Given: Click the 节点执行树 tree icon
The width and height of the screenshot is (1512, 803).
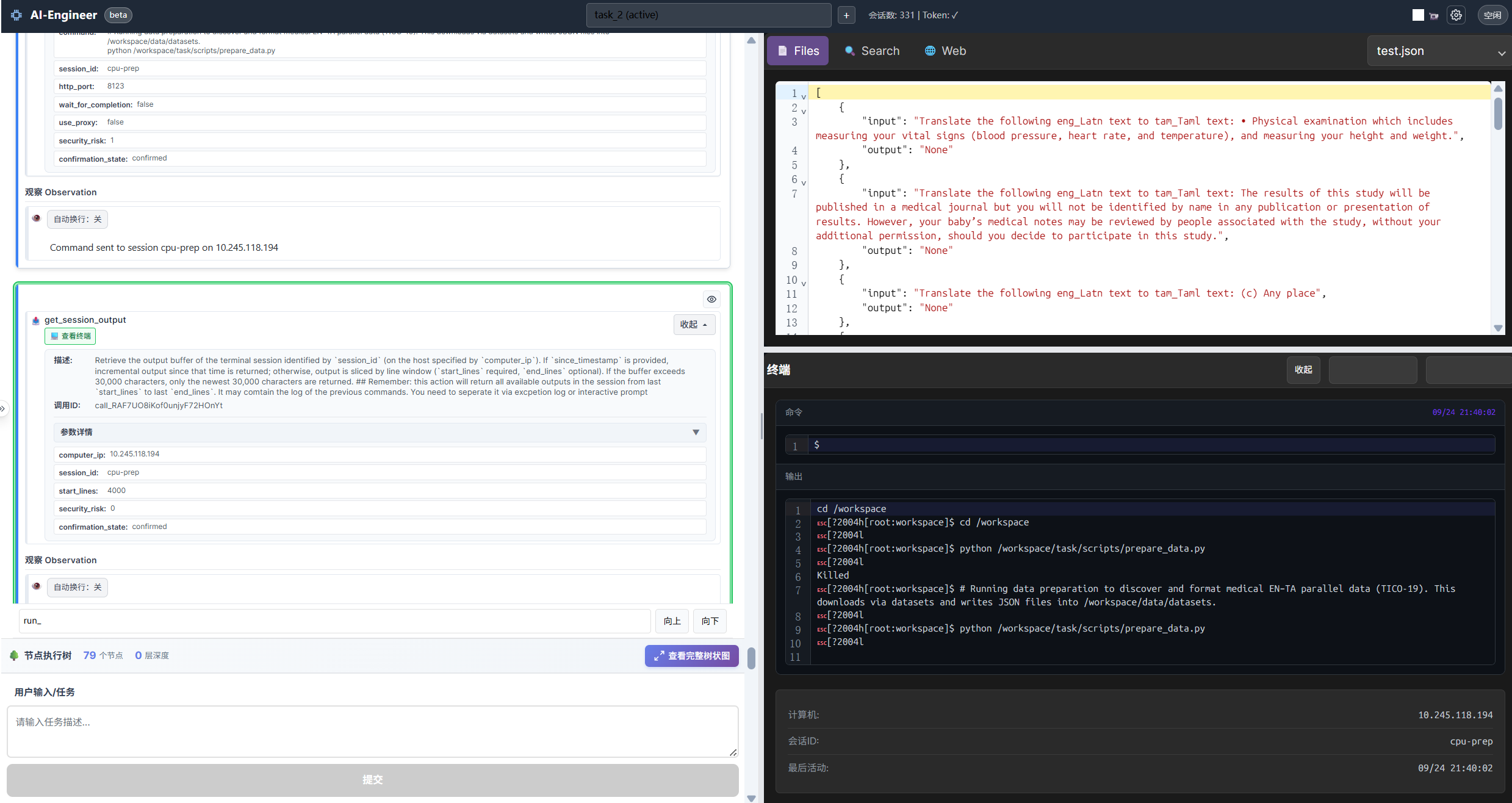Looking at the screenshot, I should (14, 655).
